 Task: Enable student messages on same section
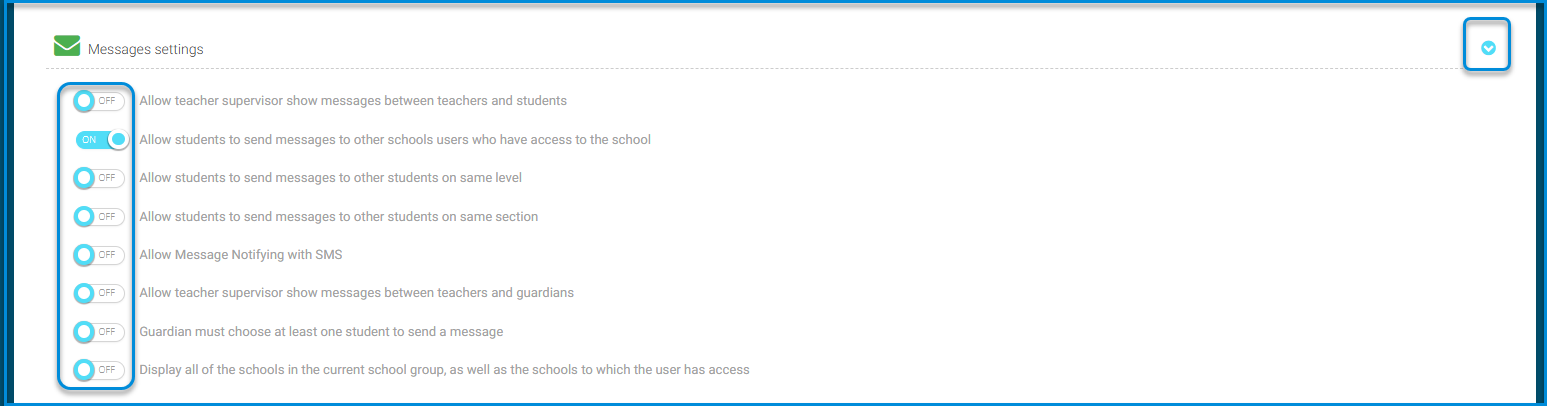click(100, 217)
